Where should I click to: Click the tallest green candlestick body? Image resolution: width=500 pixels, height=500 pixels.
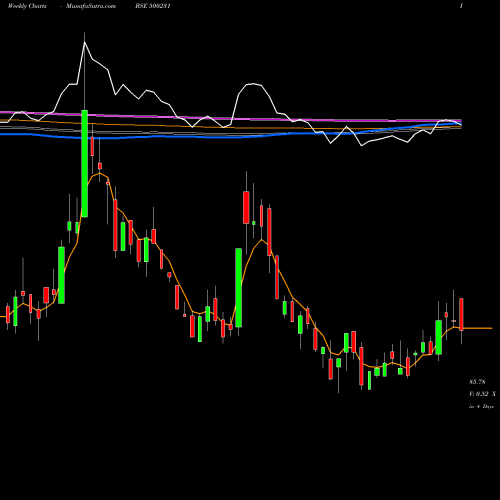point(85,163)
